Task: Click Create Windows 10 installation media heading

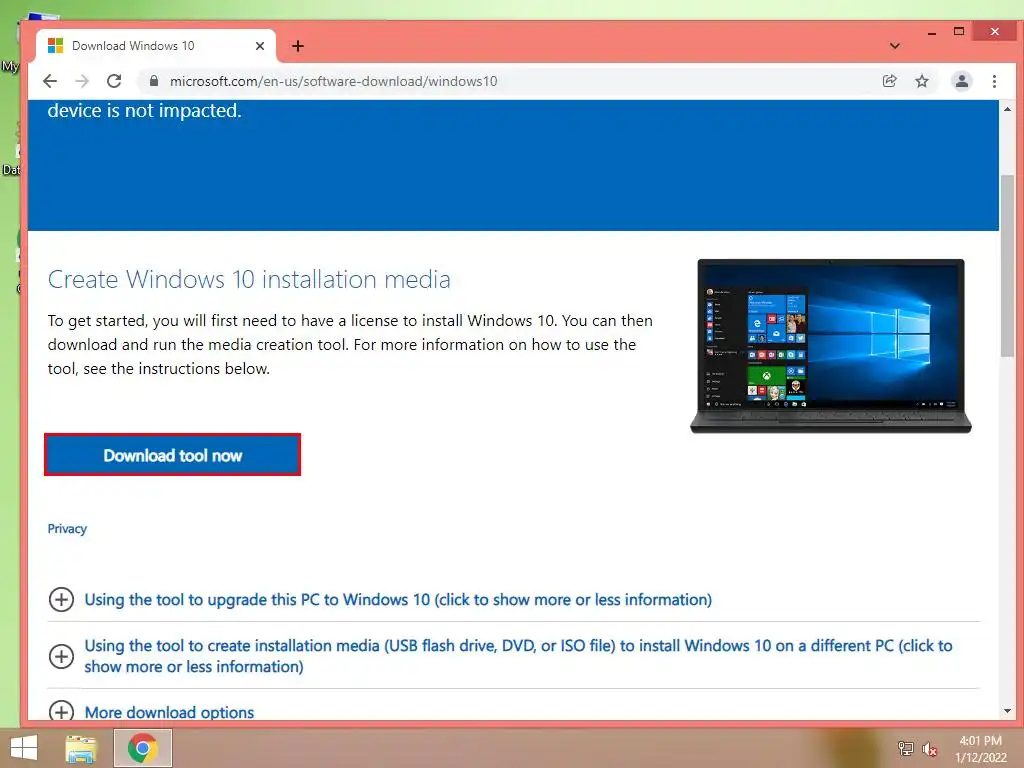Action: click(249, 280)
